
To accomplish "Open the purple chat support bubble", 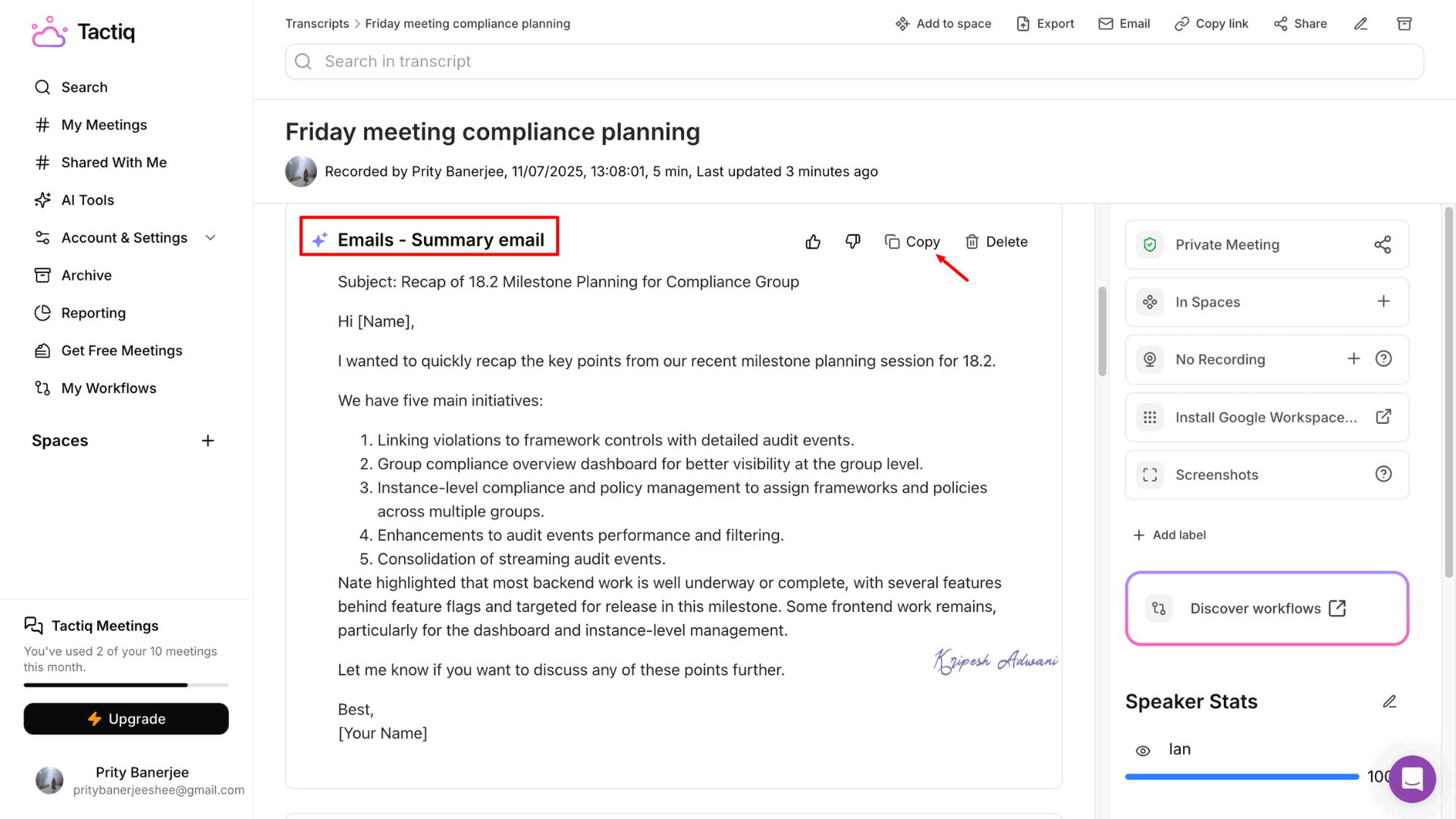I will (1412, 779).
